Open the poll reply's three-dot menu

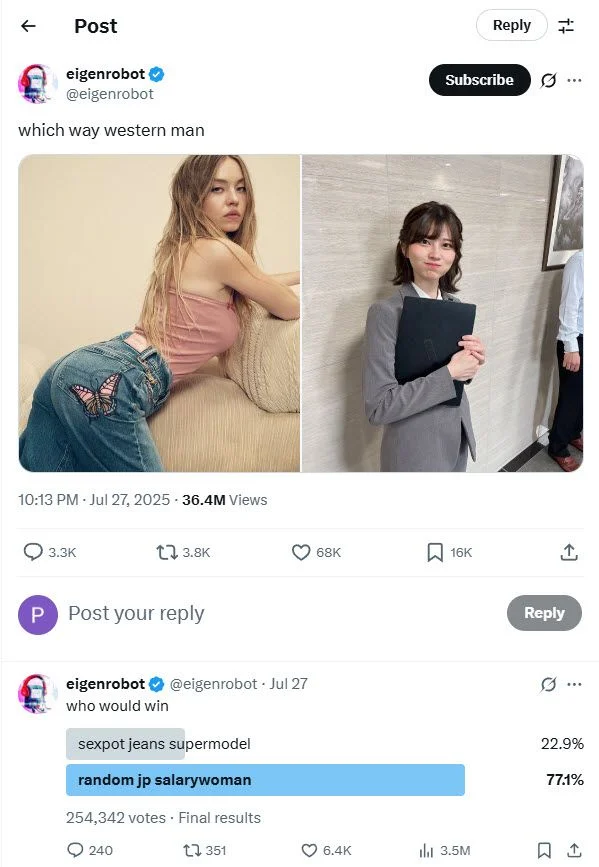[x=574, y=685]
